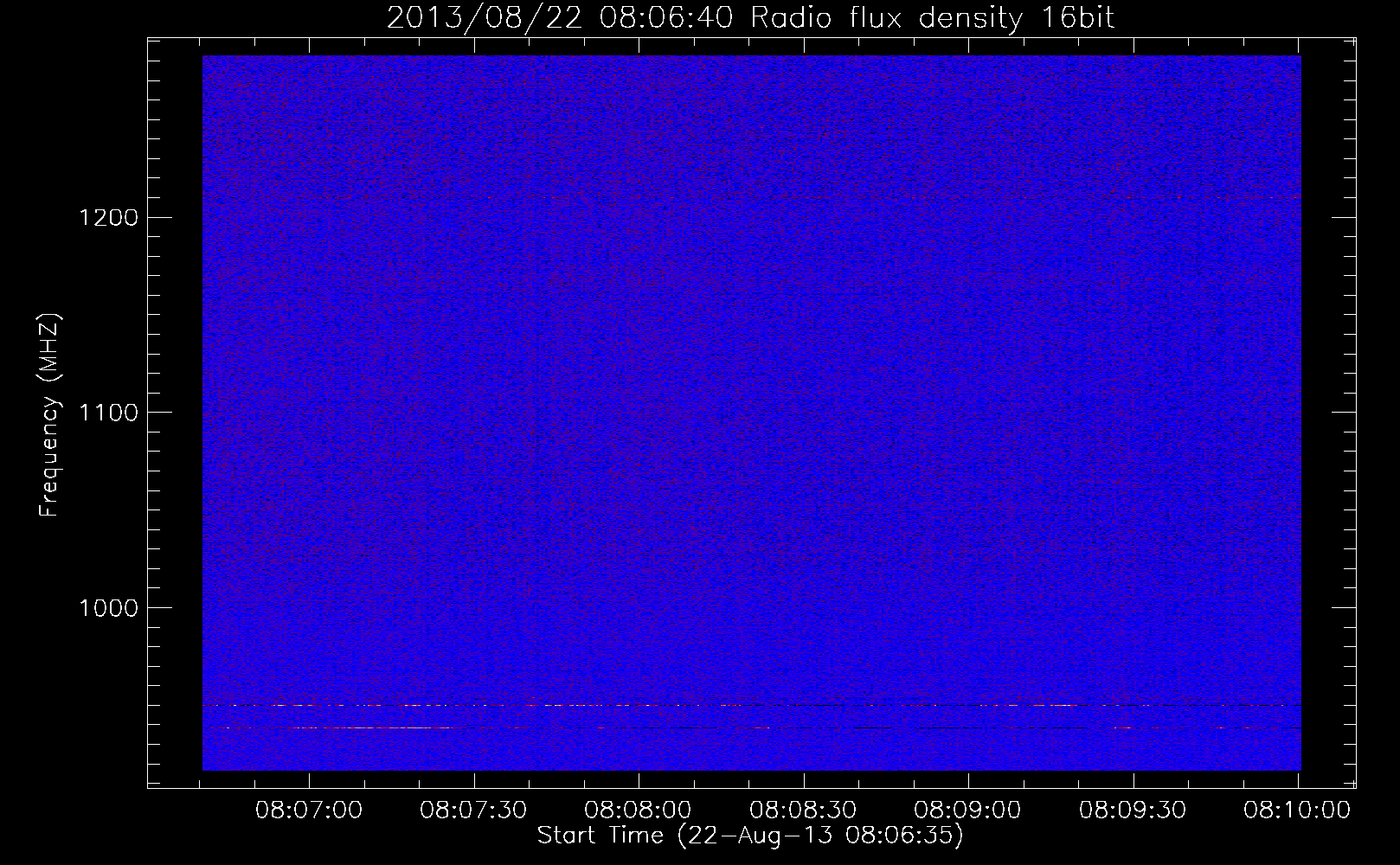Select the "08:10:00" time tick label
Viewport: 1400px width, 865px height.
click(x=1297, y=811)
